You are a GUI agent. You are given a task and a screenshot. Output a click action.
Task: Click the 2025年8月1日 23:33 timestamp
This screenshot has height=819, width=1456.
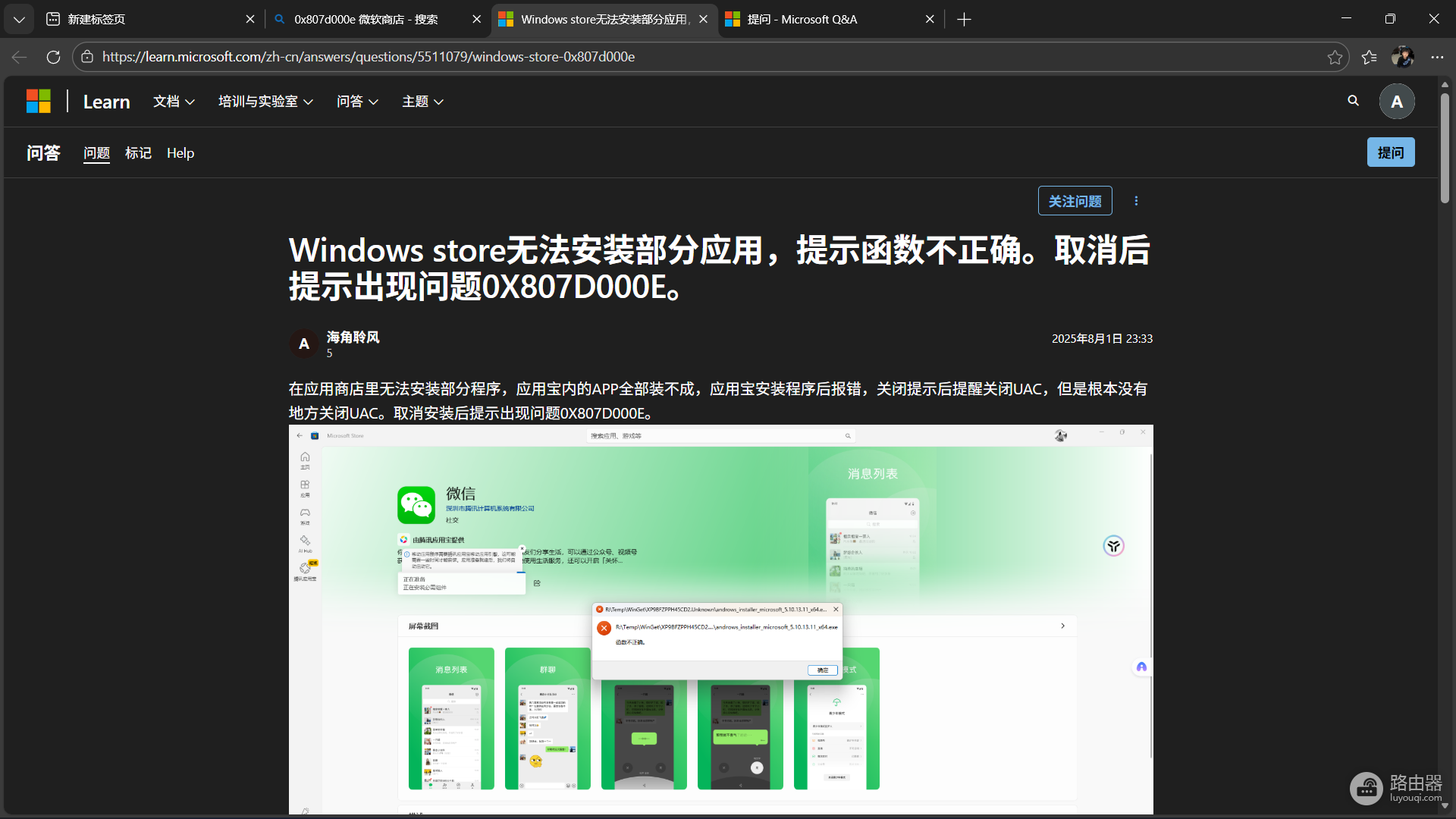pyautogui.click(x=1102, y=339)
